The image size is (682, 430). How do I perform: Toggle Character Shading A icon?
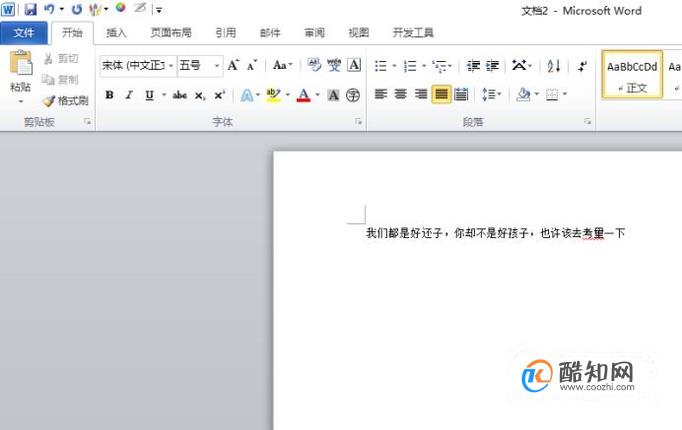point(333,95)
